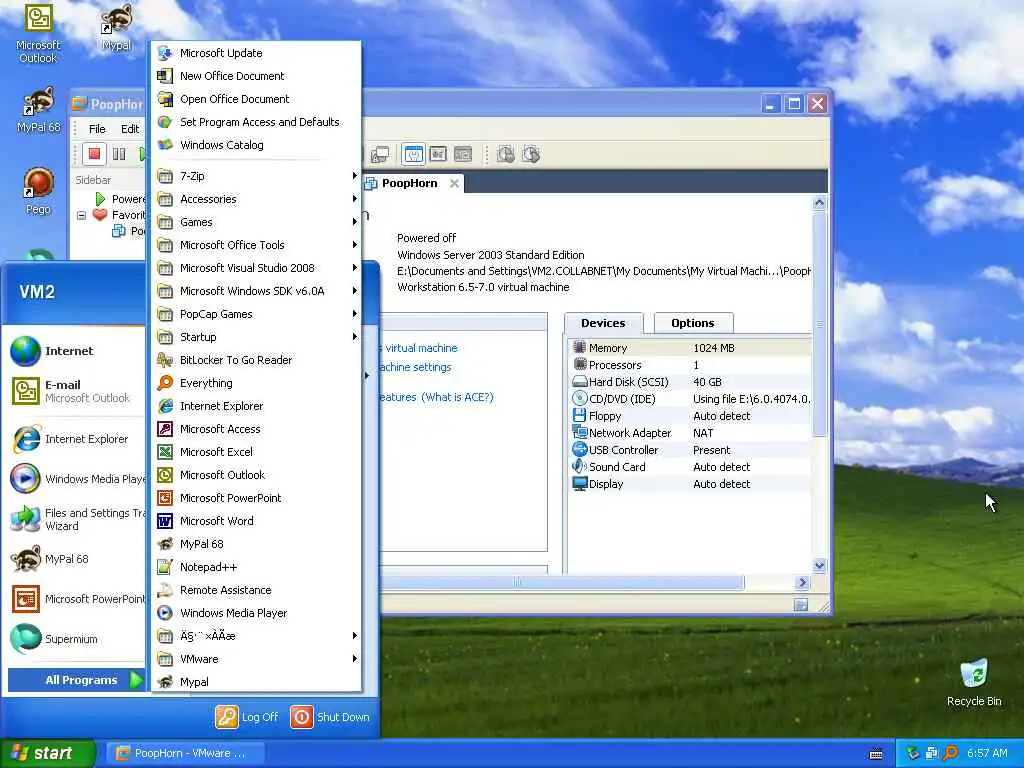Launch Everything search program

(256, 383)
